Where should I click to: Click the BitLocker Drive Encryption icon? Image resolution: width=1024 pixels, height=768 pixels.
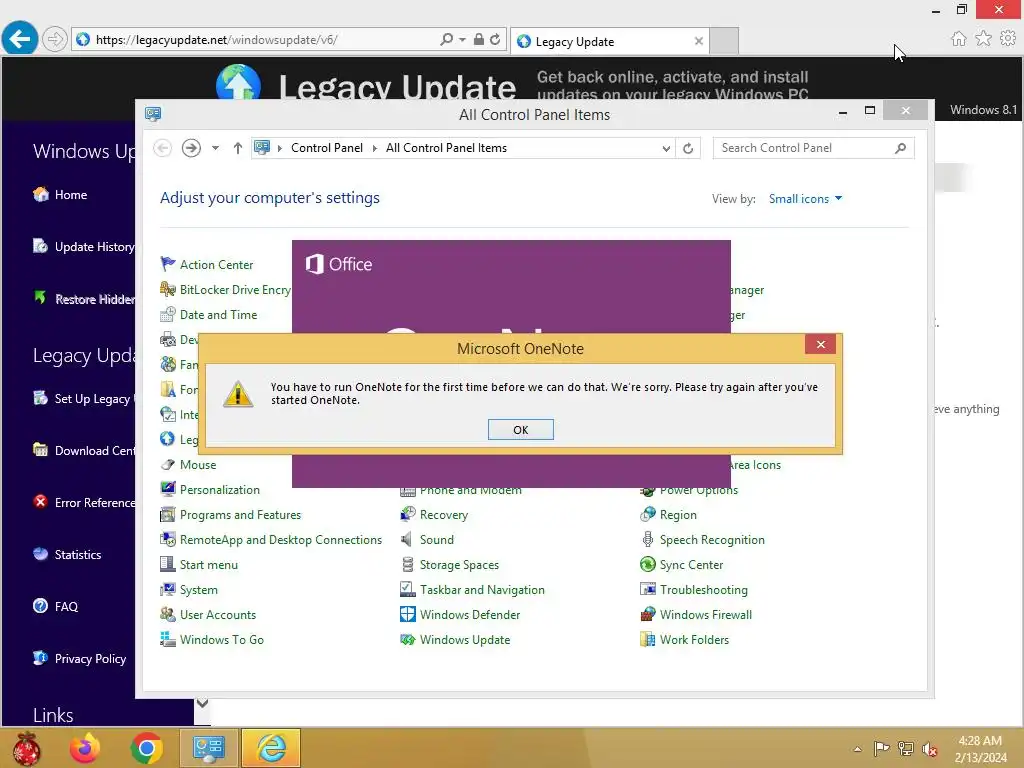[168, 289]
